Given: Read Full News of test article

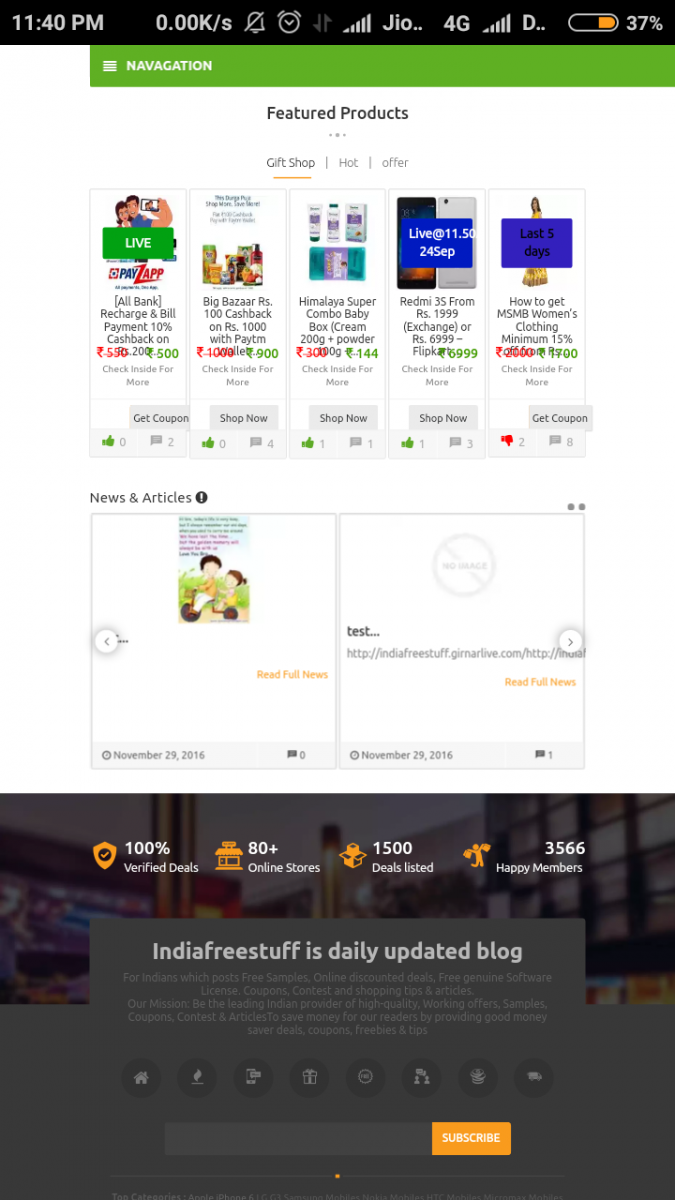Looking at the screenshot, I should pos(540,682).
